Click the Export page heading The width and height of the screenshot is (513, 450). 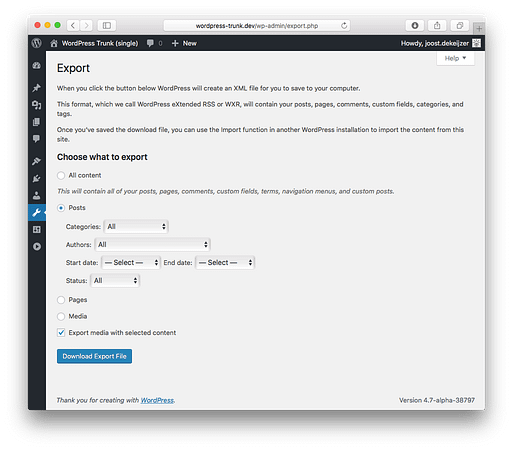73,68
